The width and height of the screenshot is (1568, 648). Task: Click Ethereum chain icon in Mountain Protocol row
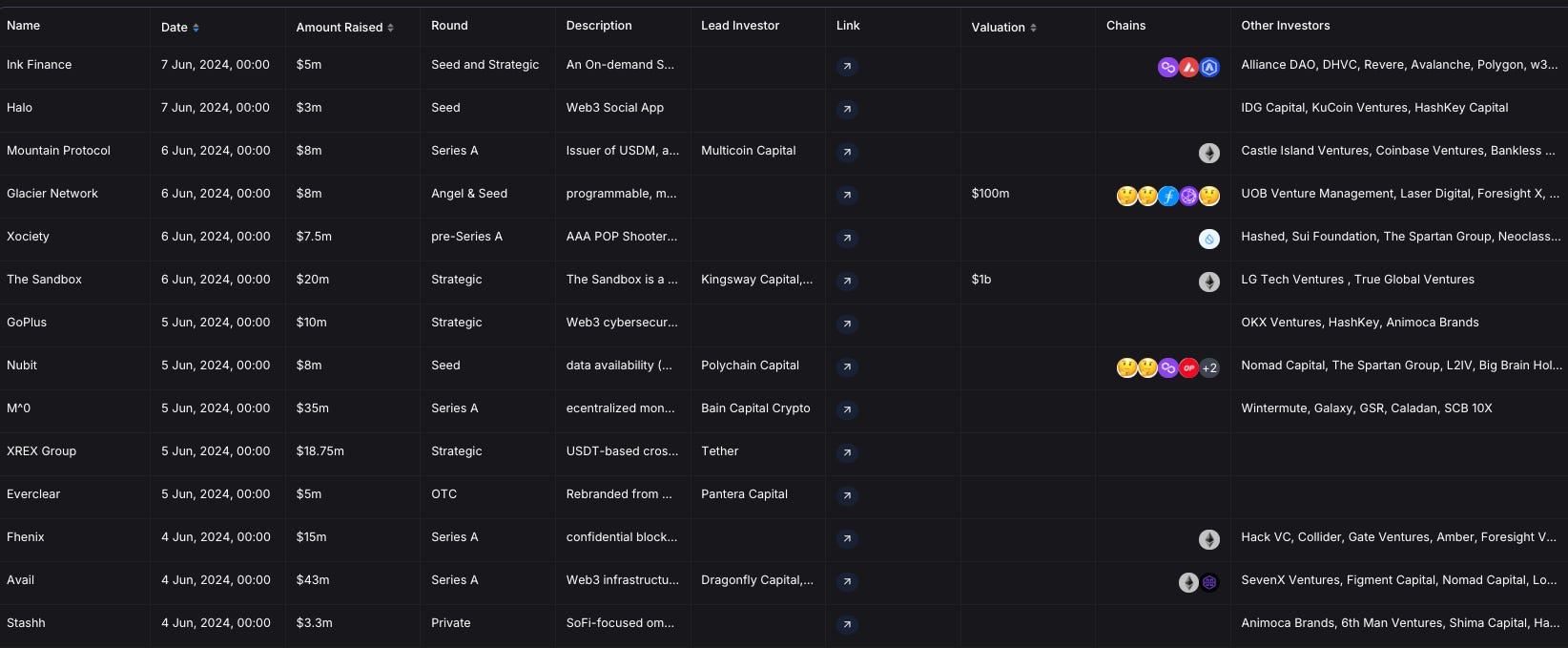1209,153
